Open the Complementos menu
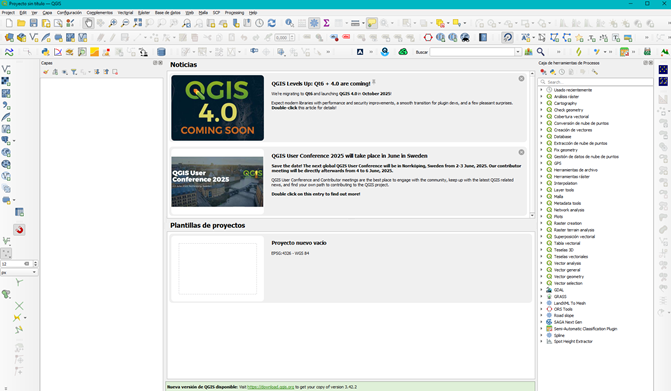Image resolution: width=671 pixels, height=391 pixels. point(100,13)
